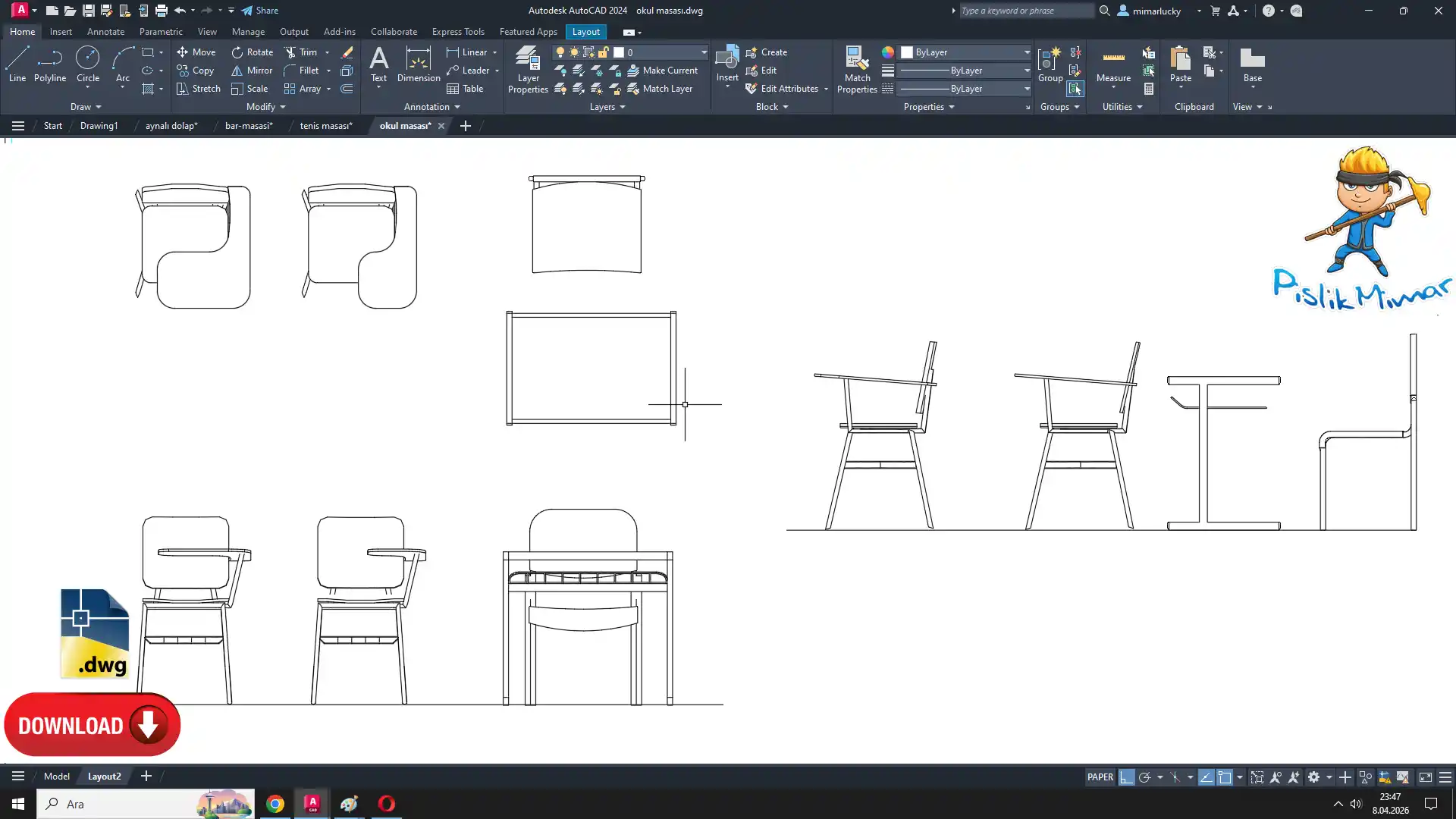Click the Mirror tool icon
Image resolution: width=1456 pixels, height=819 pixels.
(237, 71)
